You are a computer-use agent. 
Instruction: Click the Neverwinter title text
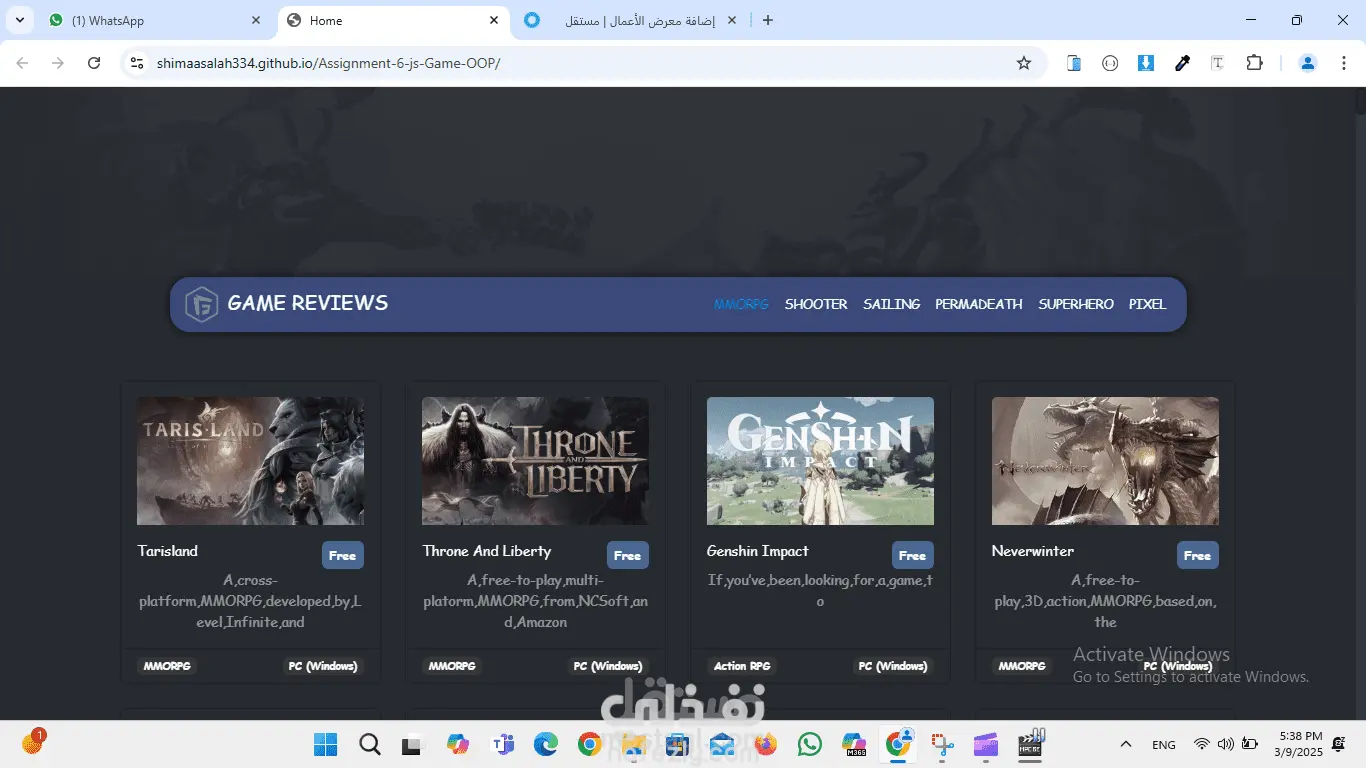(x=1033, y=551)
